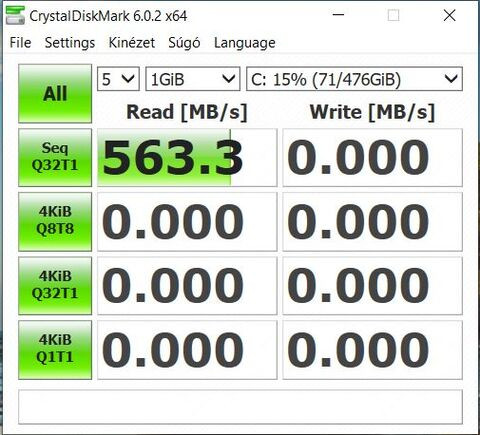This screenshot has height=435, width=480.
Task: Open the Kinézet menu
Action: pos(132,43)
